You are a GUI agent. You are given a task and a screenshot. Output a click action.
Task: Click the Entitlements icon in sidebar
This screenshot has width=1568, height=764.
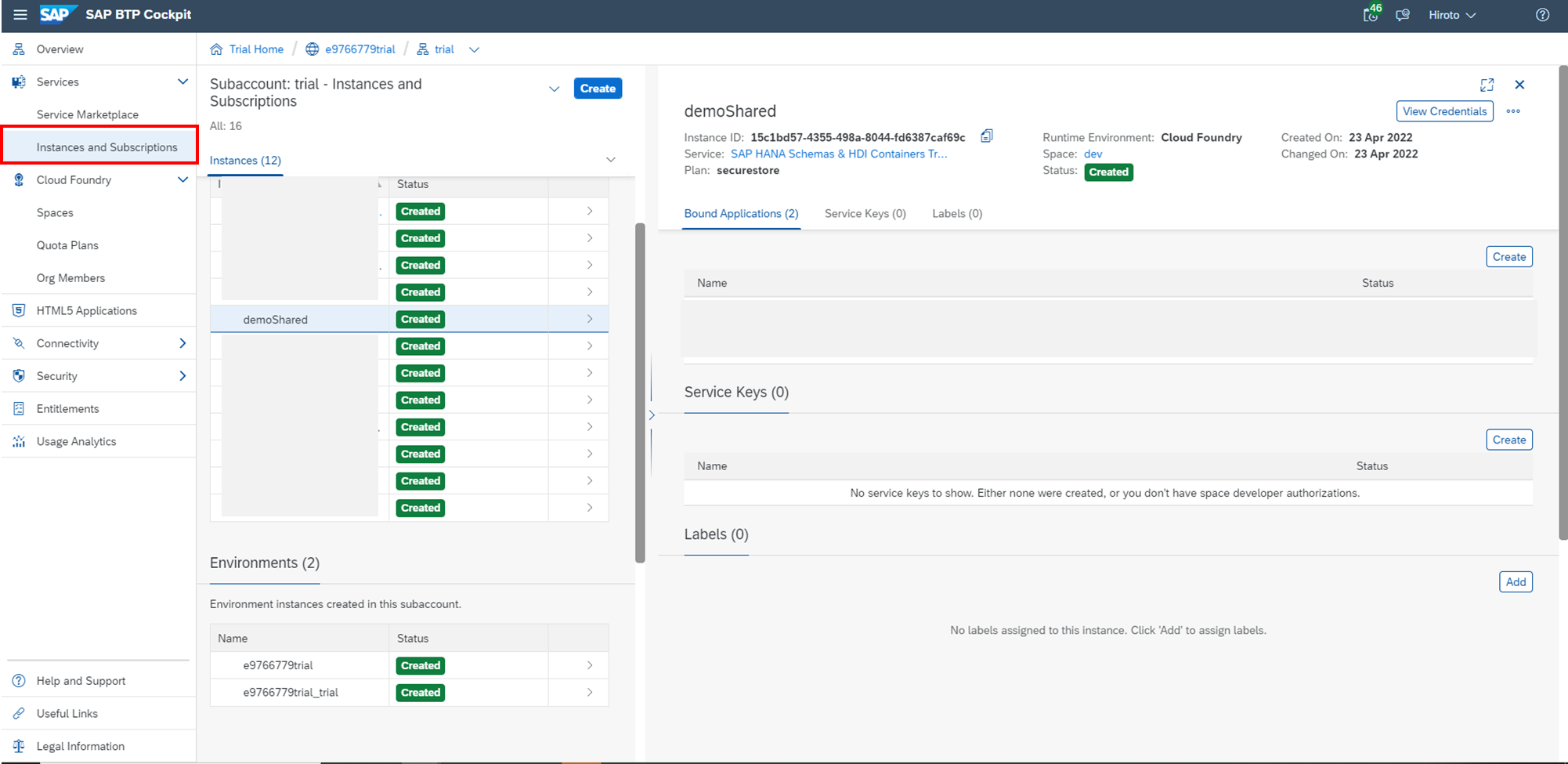coord(18,408)
